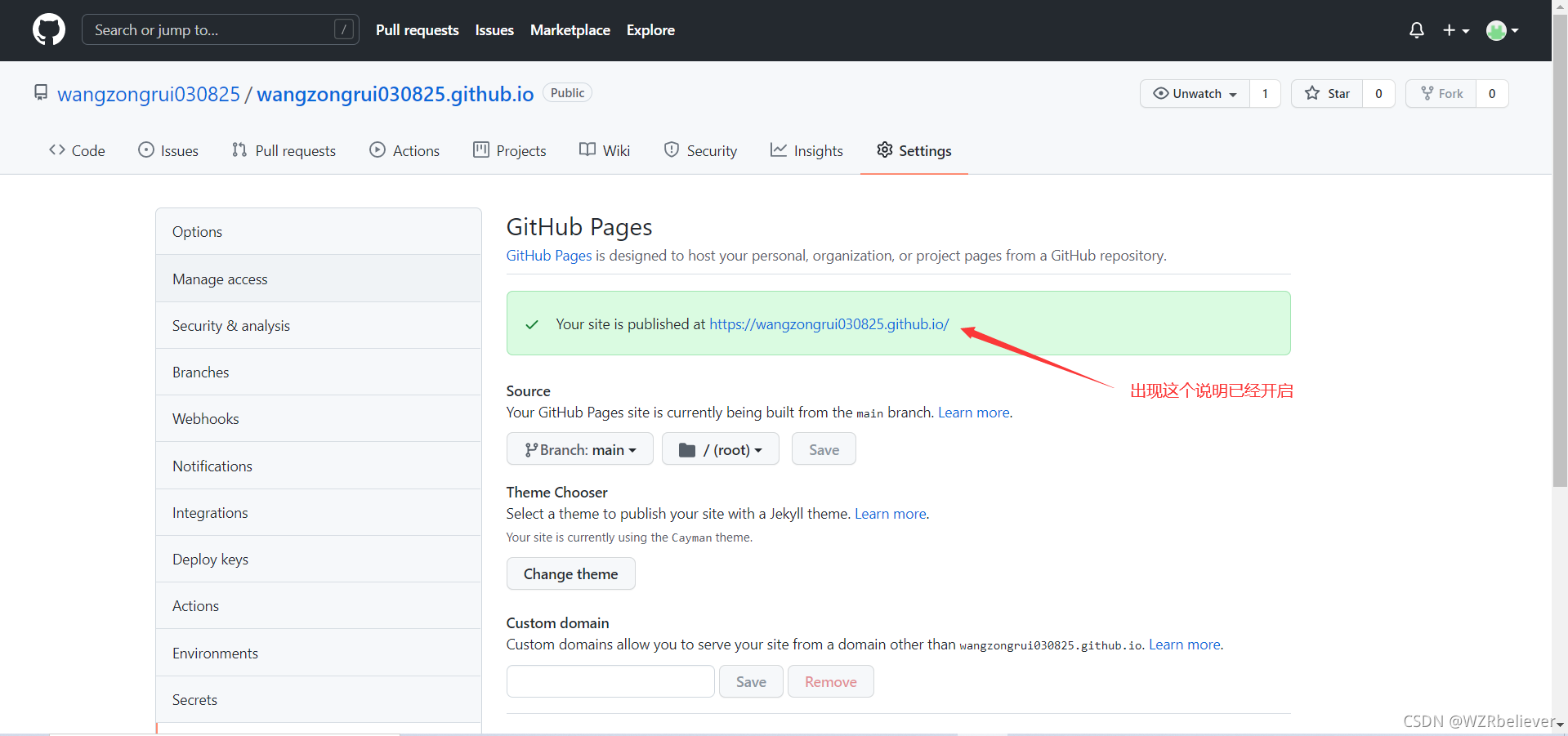Image resolution: width=1568 pixels, height=736 pixels.
Task: Open the Unwatch dropdown
Action: pos(1195,93)
